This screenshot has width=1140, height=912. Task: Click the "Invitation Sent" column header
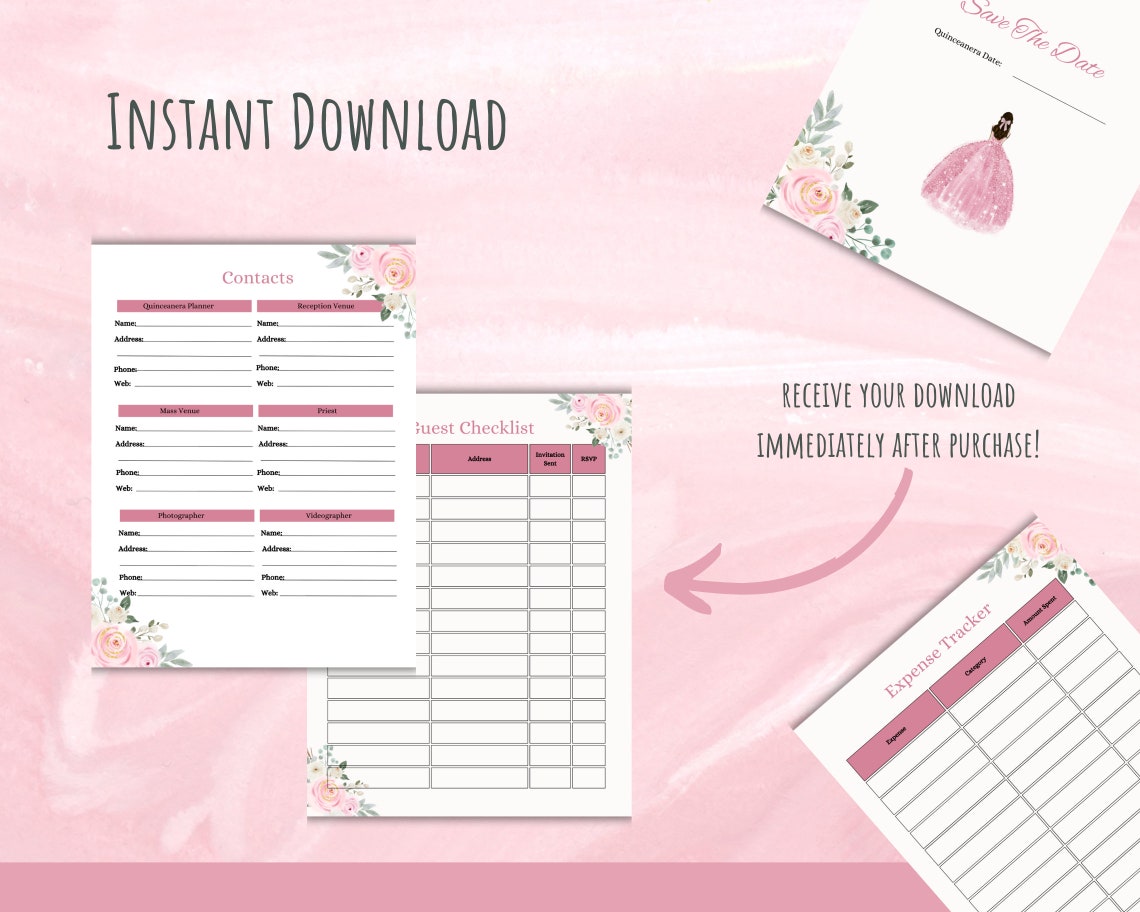[x=550, y=459]
